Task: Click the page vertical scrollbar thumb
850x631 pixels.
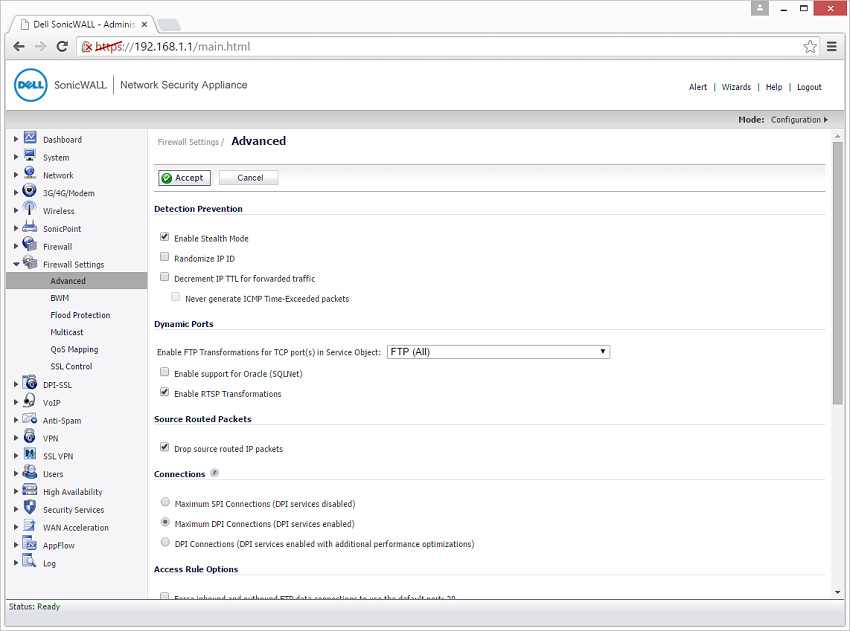Action: [838, 273]
